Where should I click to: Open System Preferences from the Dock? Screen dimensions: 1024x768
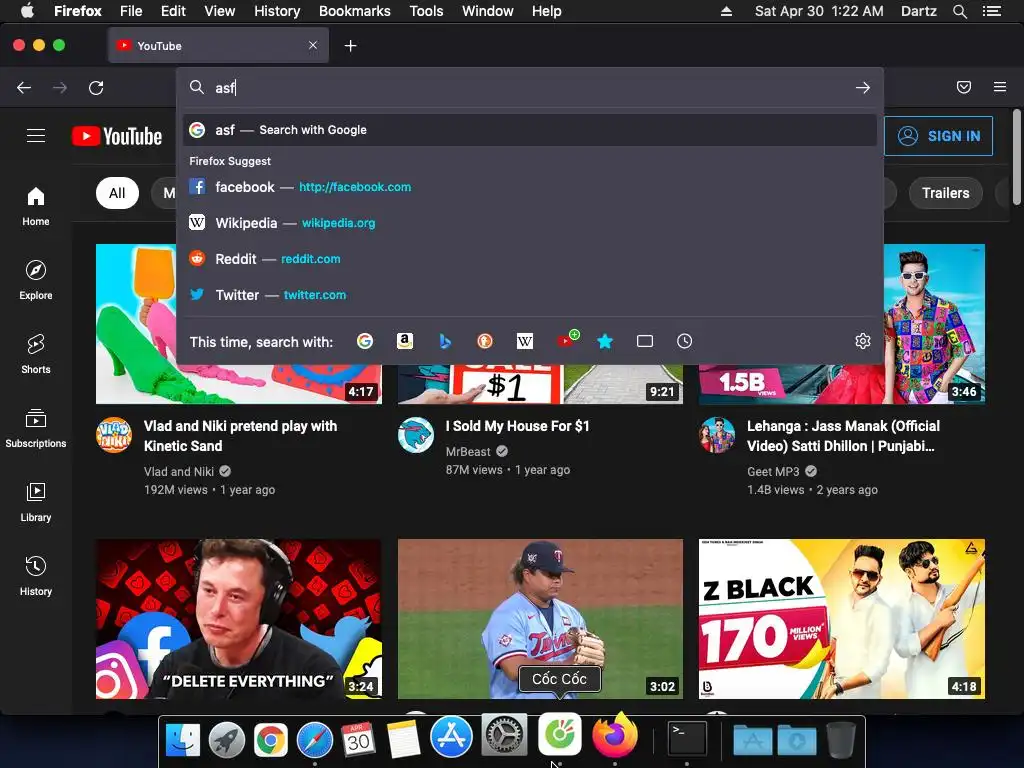click(x=504, y=735)
